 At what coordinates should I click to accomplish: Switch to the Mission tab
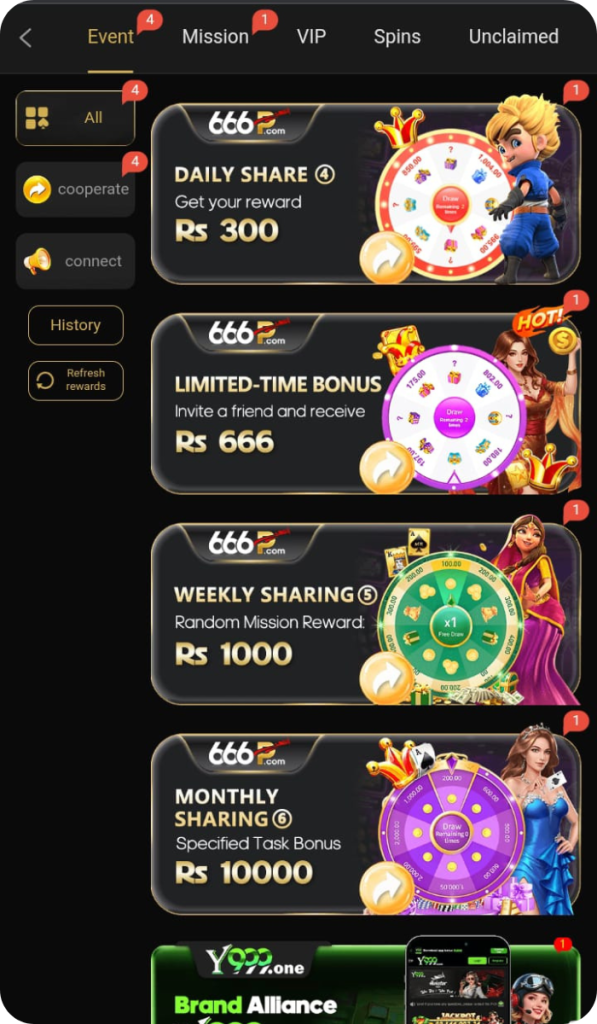216,37
